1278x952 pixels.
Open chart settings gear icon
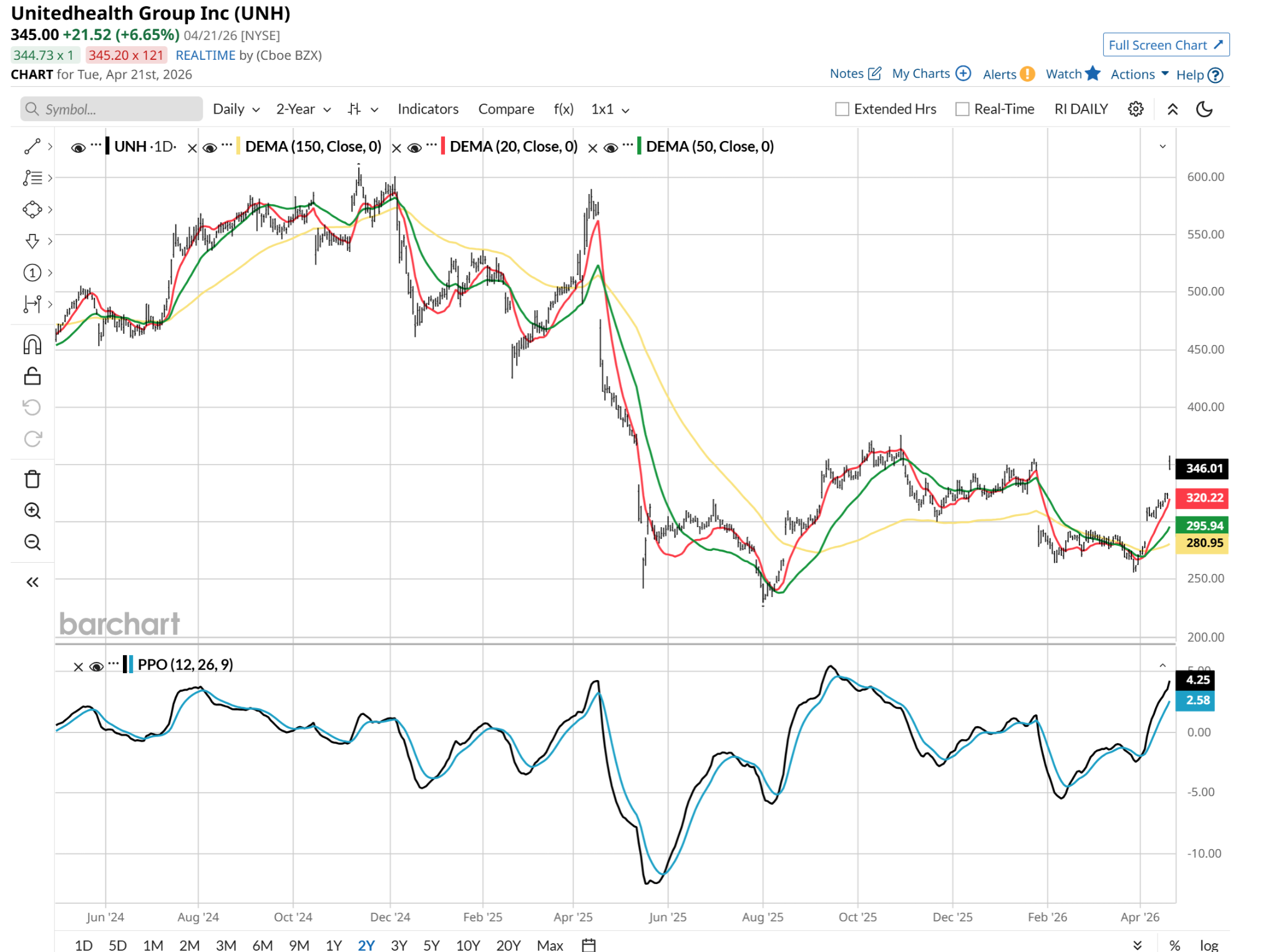click(x=1135, y=109)
